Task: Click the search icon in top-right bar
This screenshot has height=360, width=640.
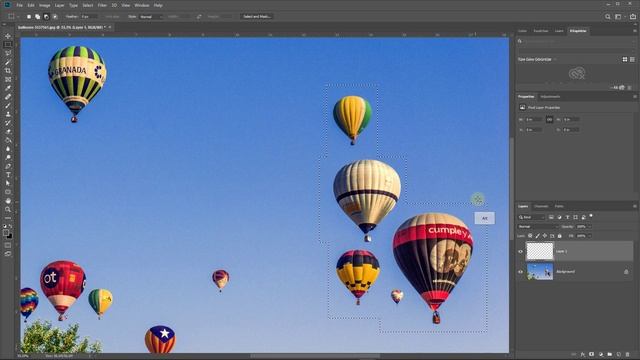Action: point(608,17)
